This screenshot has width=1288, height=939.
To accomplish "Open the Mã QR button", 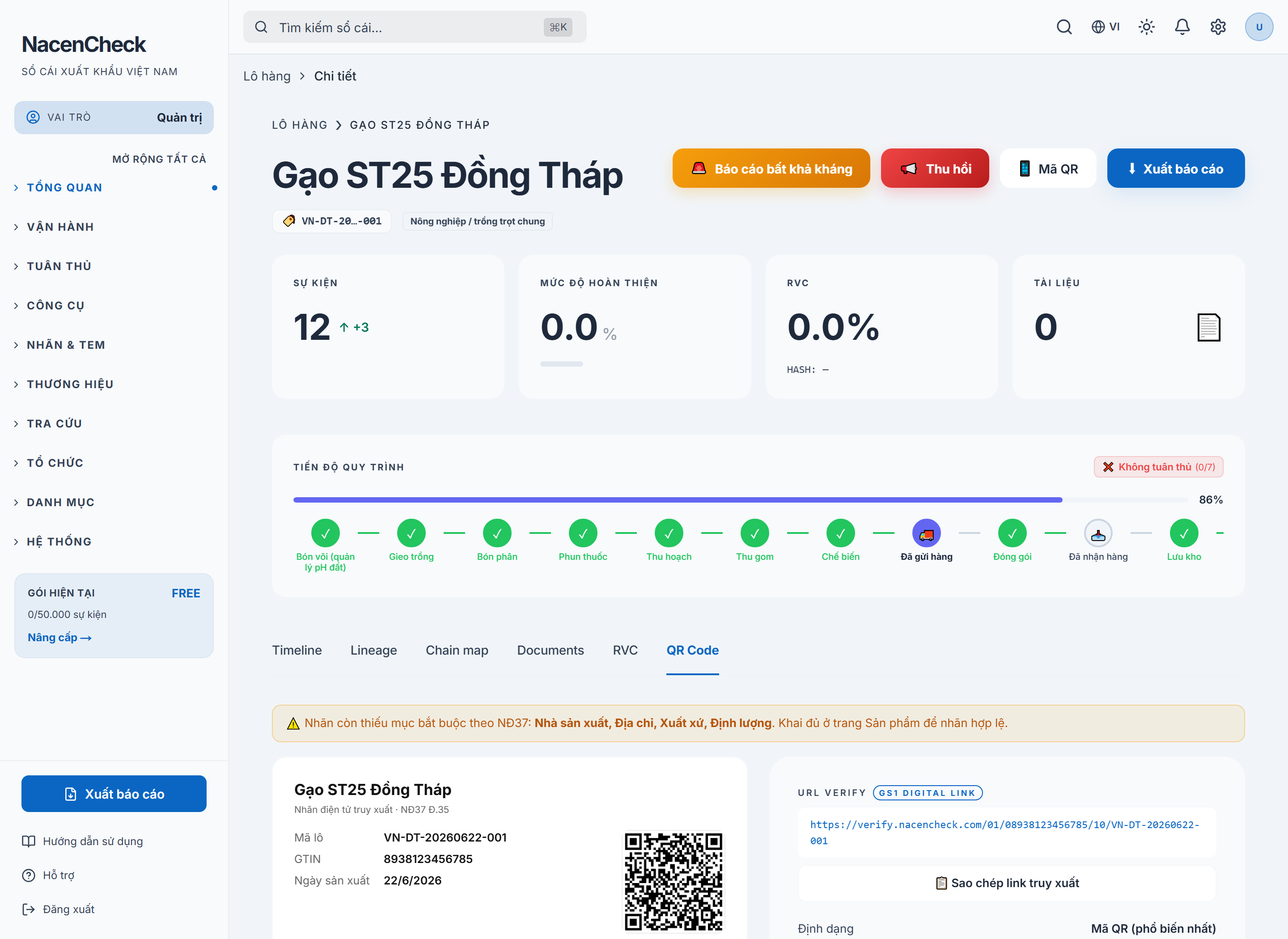I will pyautogui.click(x=1047, y=168).
